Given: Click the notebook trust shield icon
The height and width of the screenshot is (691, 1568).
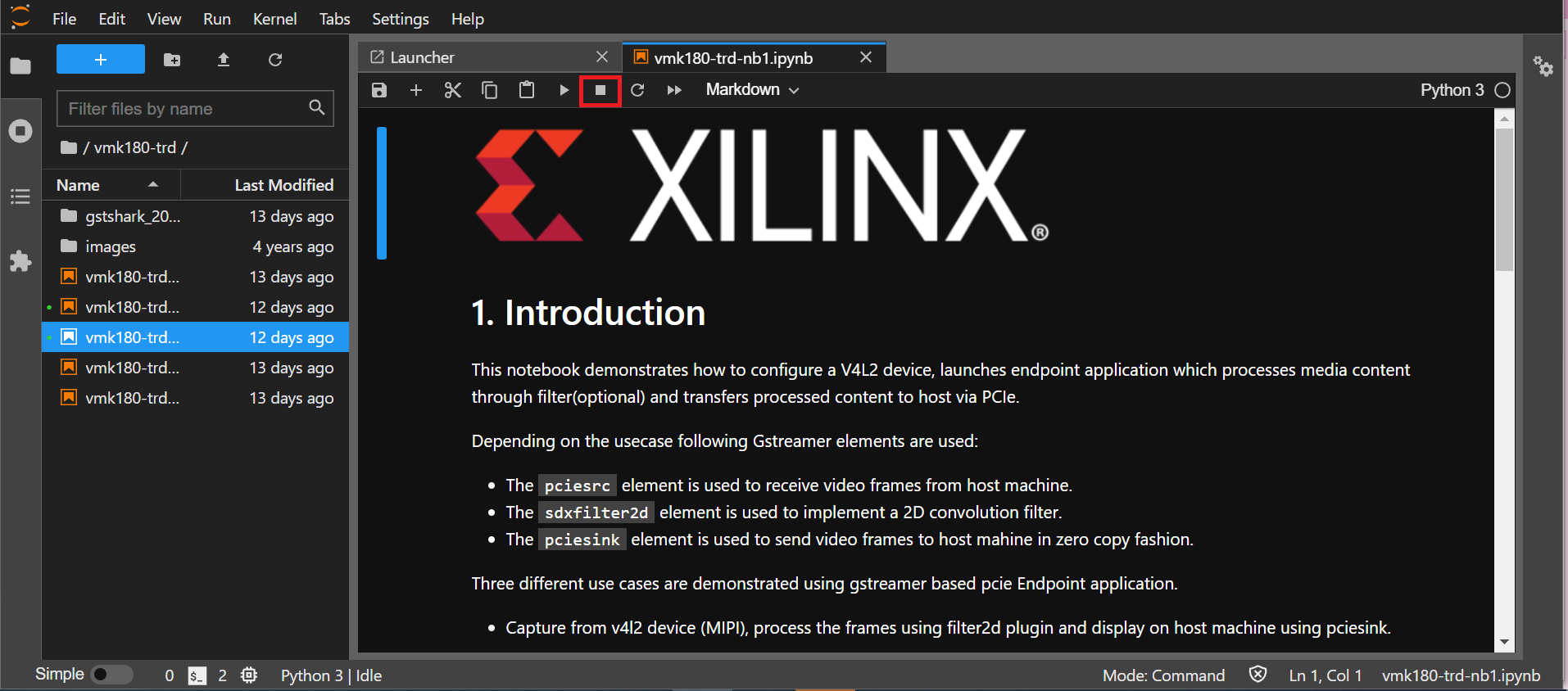Looking at the screenshot, I should (x=1258, y=674).
